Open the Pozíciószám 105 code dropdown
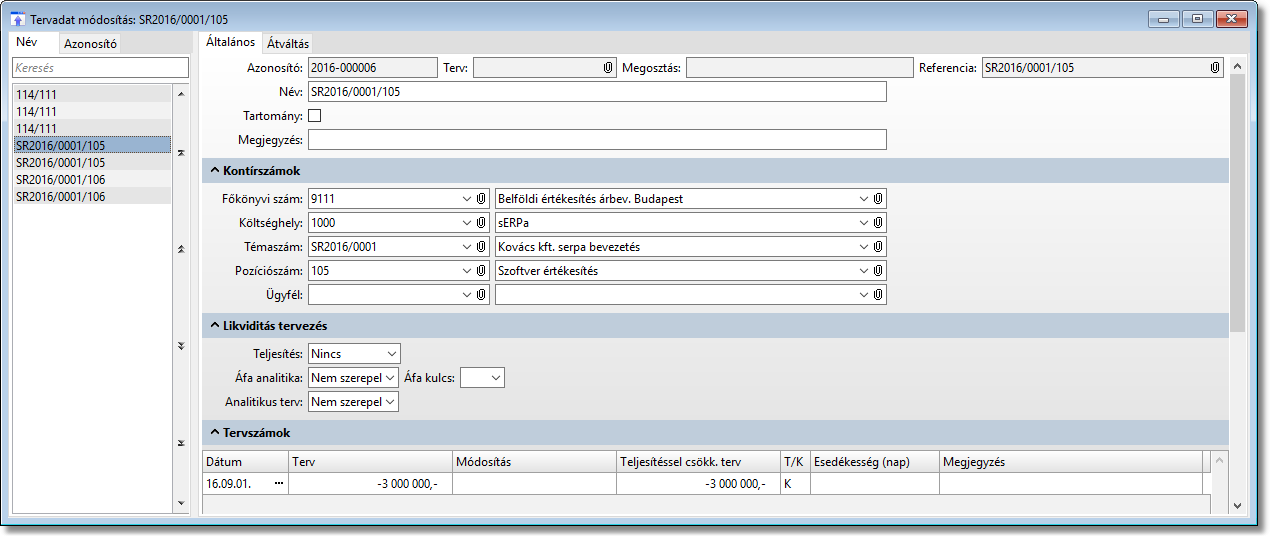1270x538 pixels. coord(467,271)
